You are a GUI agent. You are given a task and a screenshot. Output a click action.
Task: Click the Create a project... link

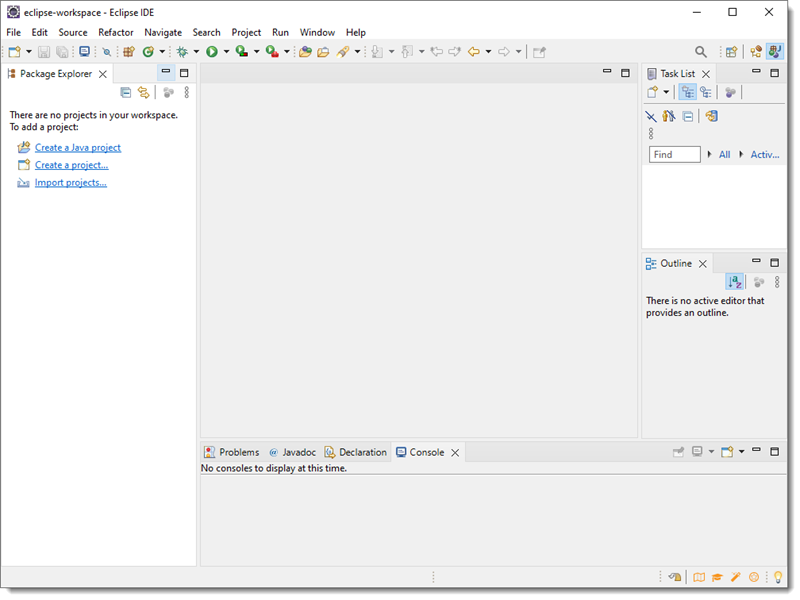(x=72, y=165)
